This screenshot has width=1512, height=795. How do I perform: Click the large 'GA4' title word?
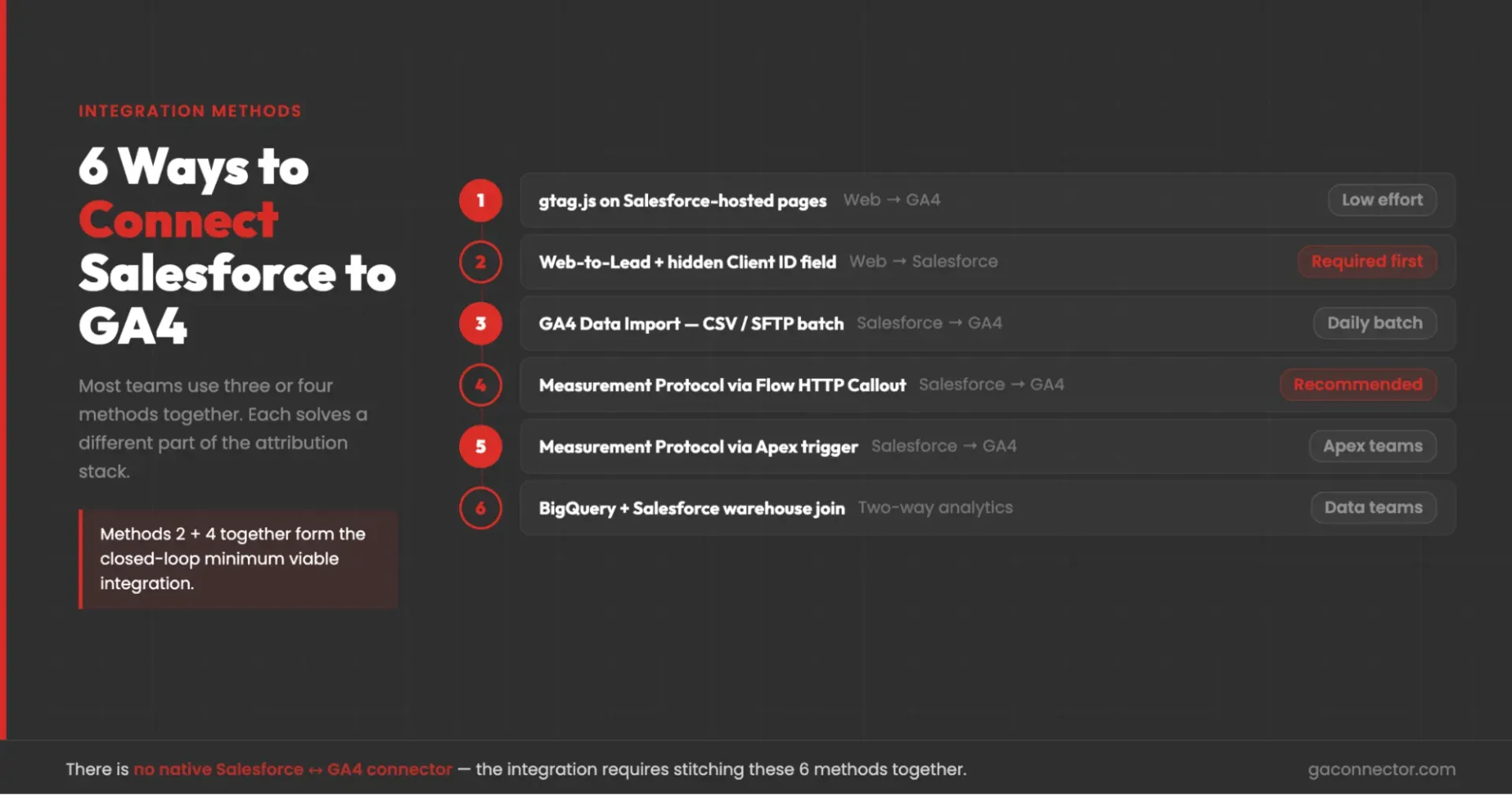pos(133,326)
